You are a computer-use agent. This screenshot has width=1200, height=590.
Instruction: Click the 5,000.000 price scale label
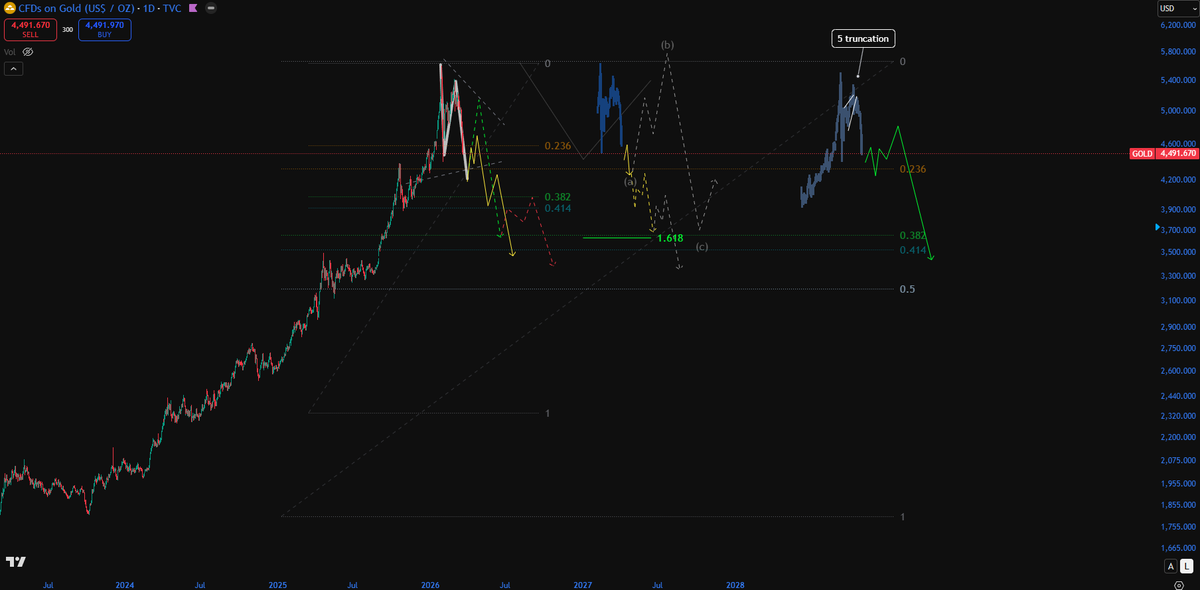1178,110
